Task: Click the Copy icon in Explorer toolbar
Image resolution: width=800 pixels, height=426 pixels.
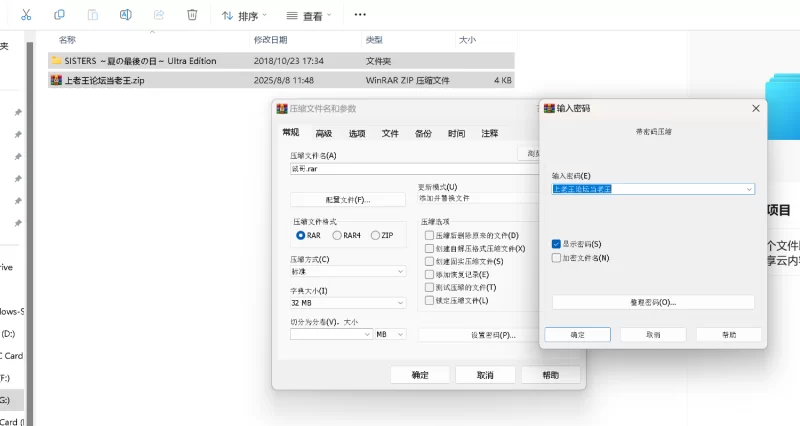Action: click(x=59, y=15)
